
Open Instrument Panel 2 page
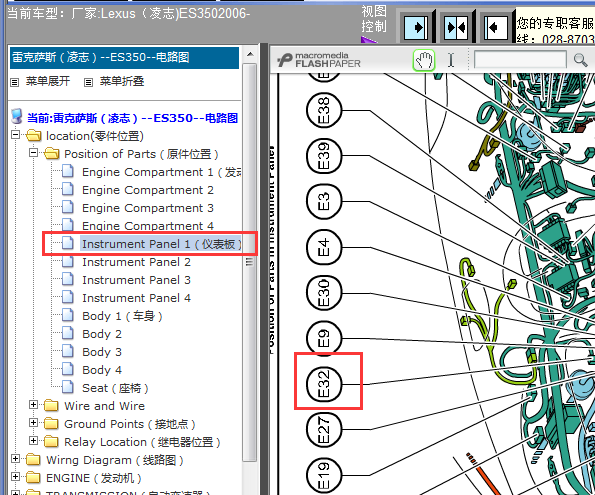[136, 262]
